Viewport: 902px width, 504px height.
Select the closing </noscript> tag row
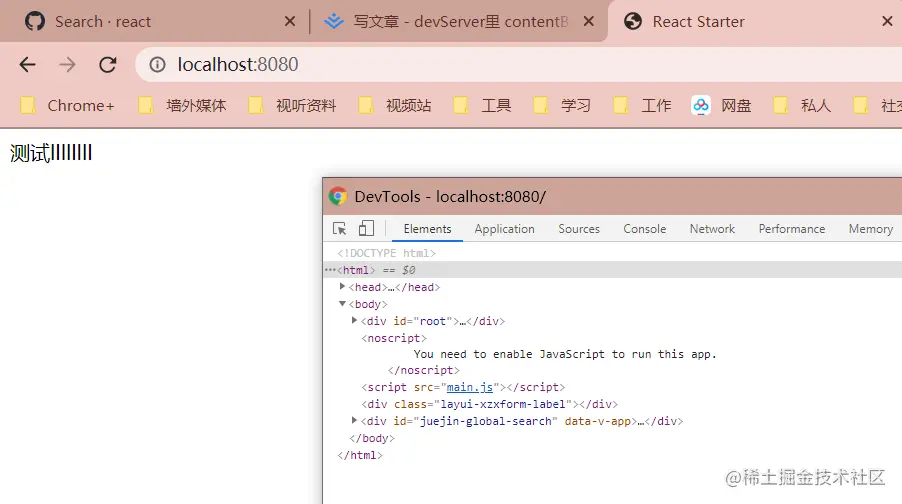pyautogui.click(x=424, y=371)
